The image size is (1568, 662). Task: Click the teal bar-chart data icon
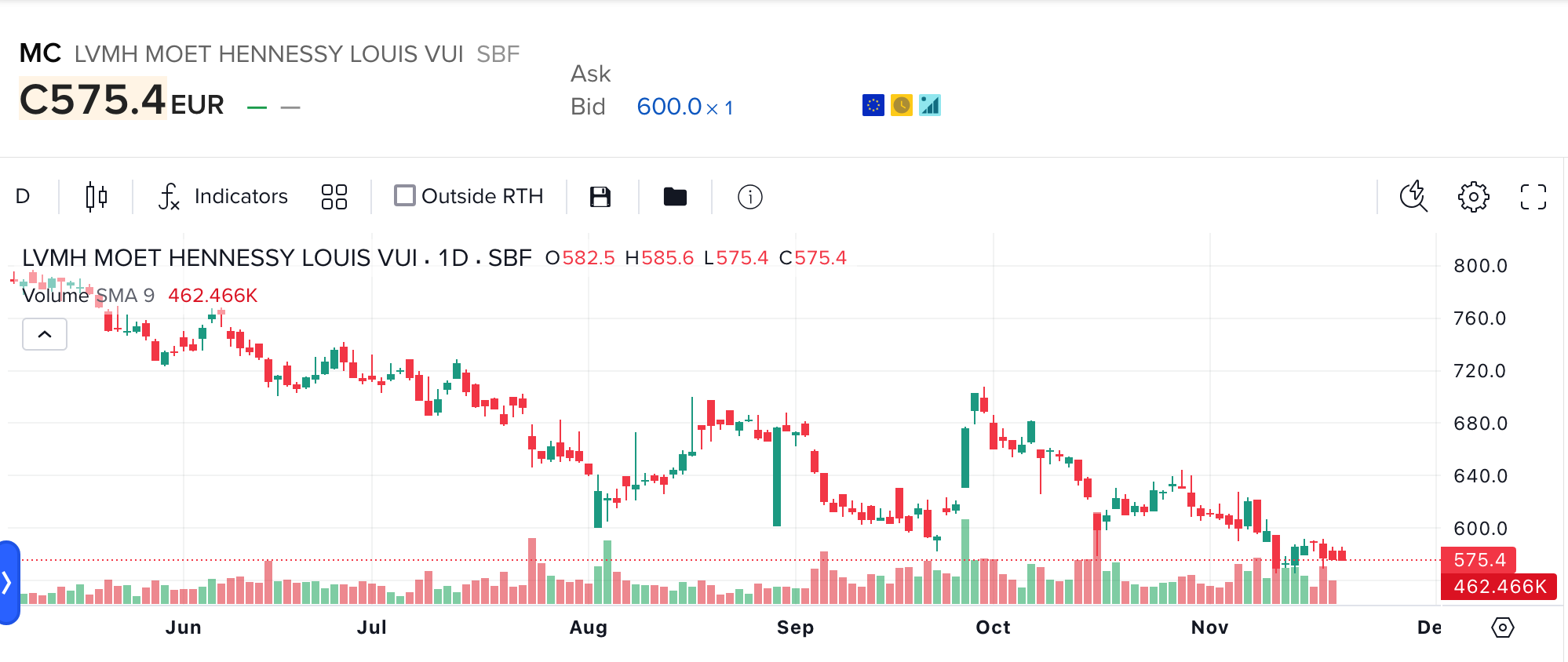tap(930, 104)
